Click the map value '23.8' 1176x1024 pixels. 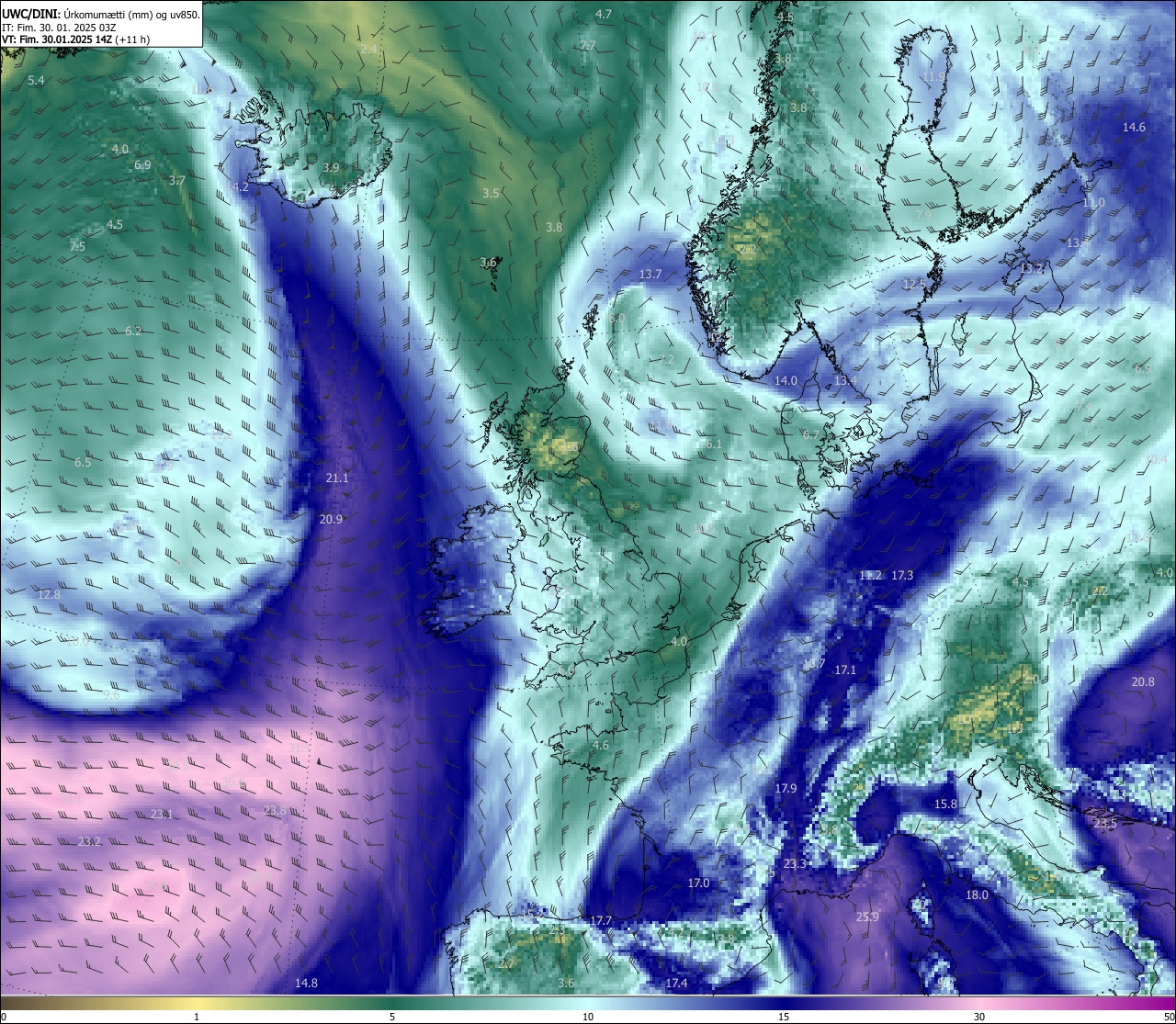[x=275, y=811]
